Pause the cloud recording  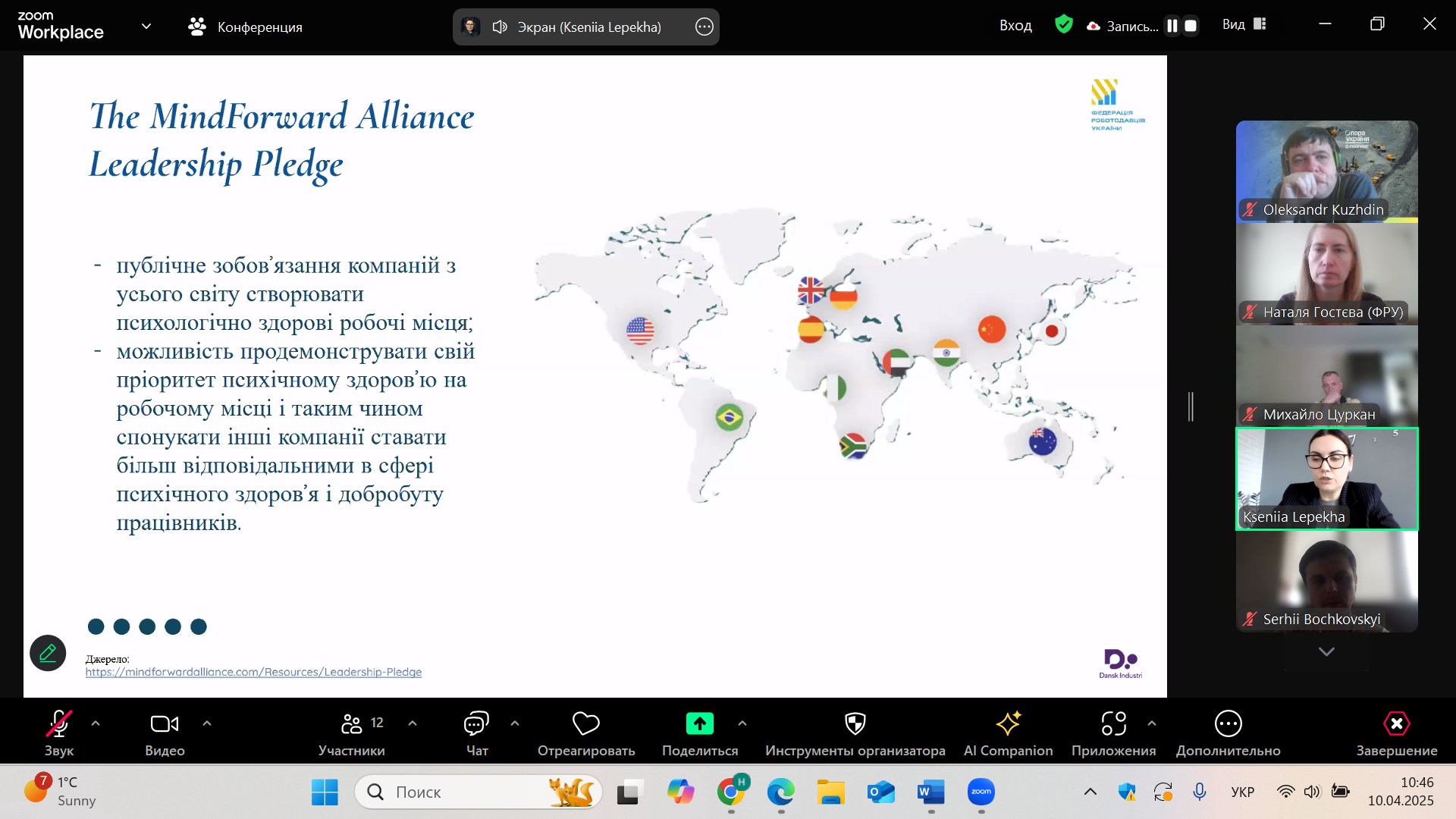click(1172, 26)
